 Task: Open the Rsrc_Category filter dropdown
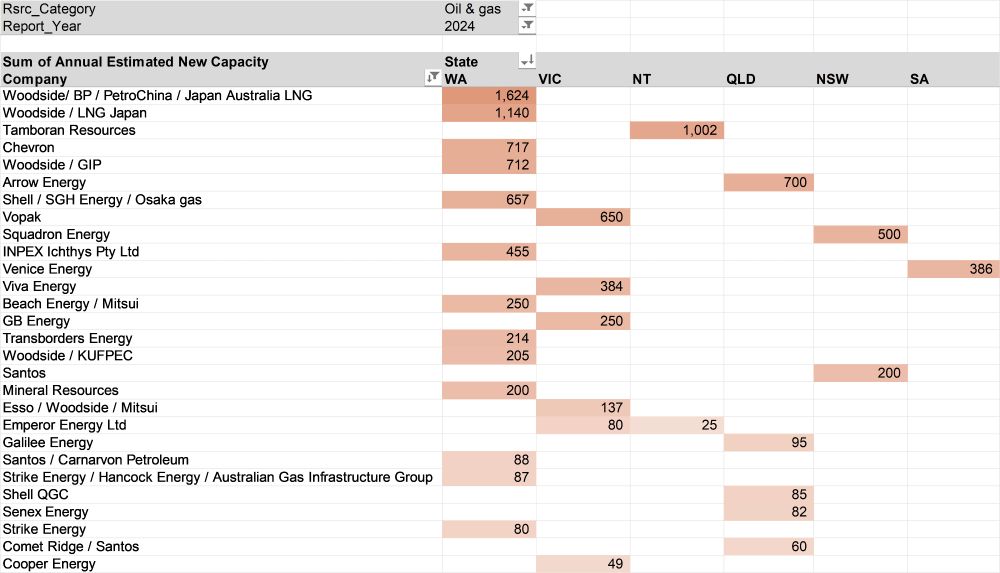(x=527, y=8)
